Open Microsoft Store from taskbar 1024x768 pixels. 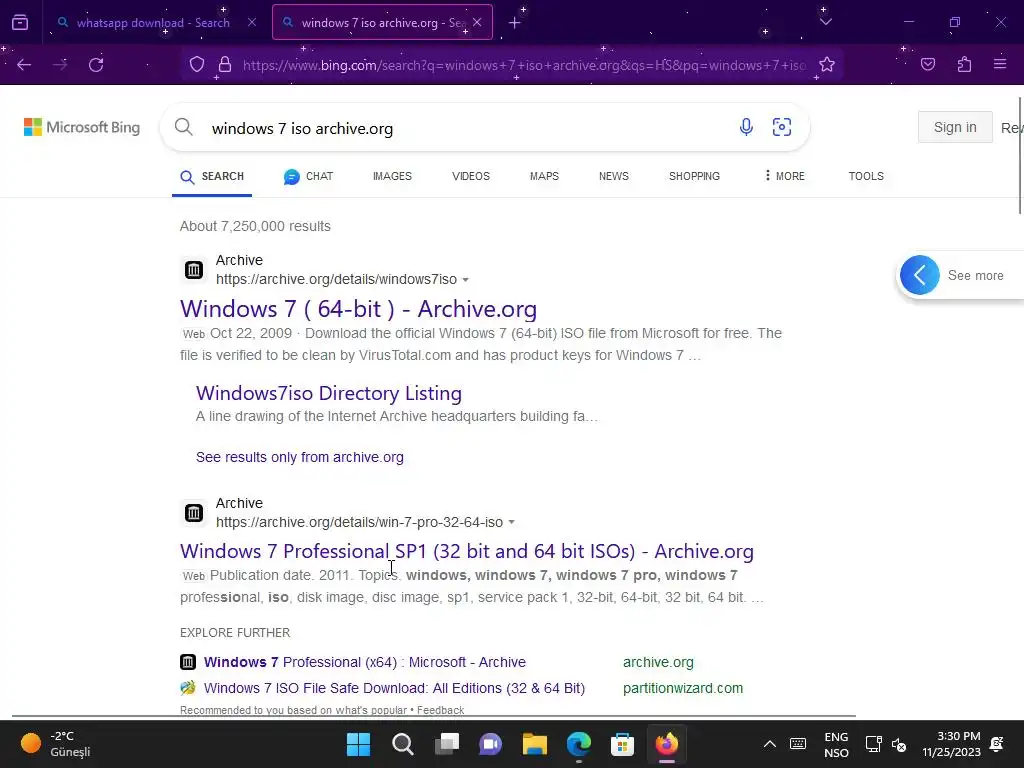[622, 744]
